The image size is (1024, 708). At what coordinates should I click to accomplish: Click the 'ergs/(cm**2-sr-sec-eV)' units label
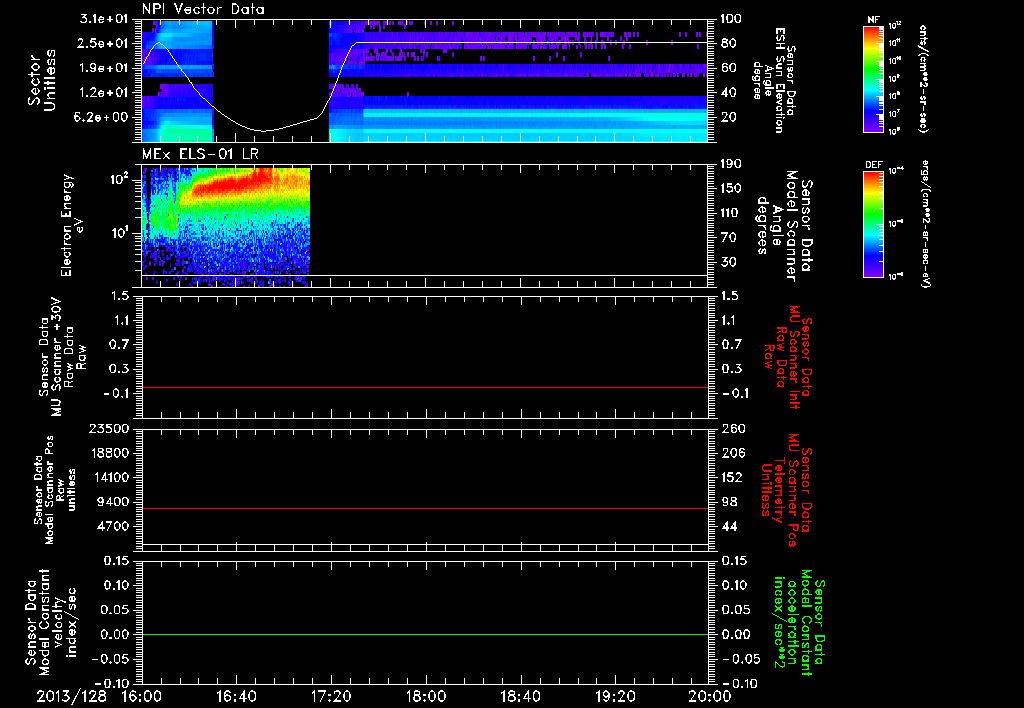[925, 224]
